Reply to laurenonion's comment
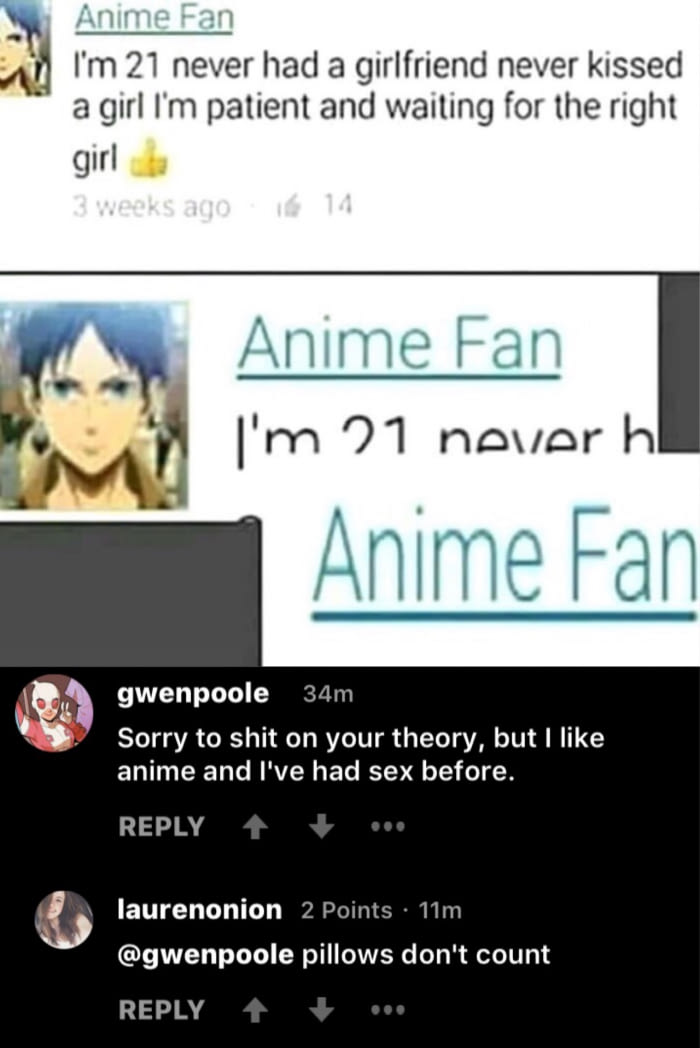Screen dimensions: 700x1048 point(161,1009)
